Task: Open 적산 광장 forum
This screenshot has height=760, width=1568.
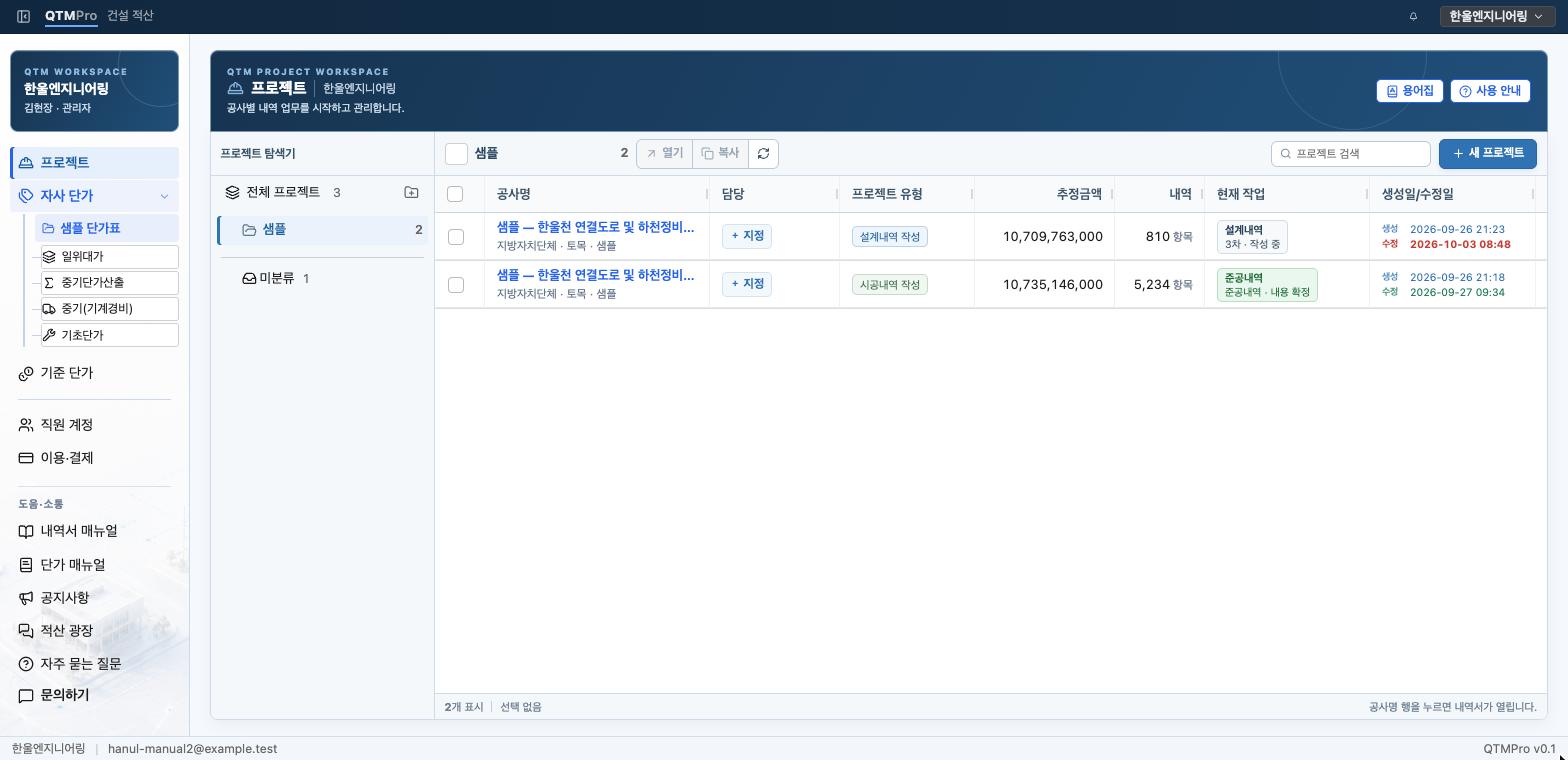Action: (94, 631)
